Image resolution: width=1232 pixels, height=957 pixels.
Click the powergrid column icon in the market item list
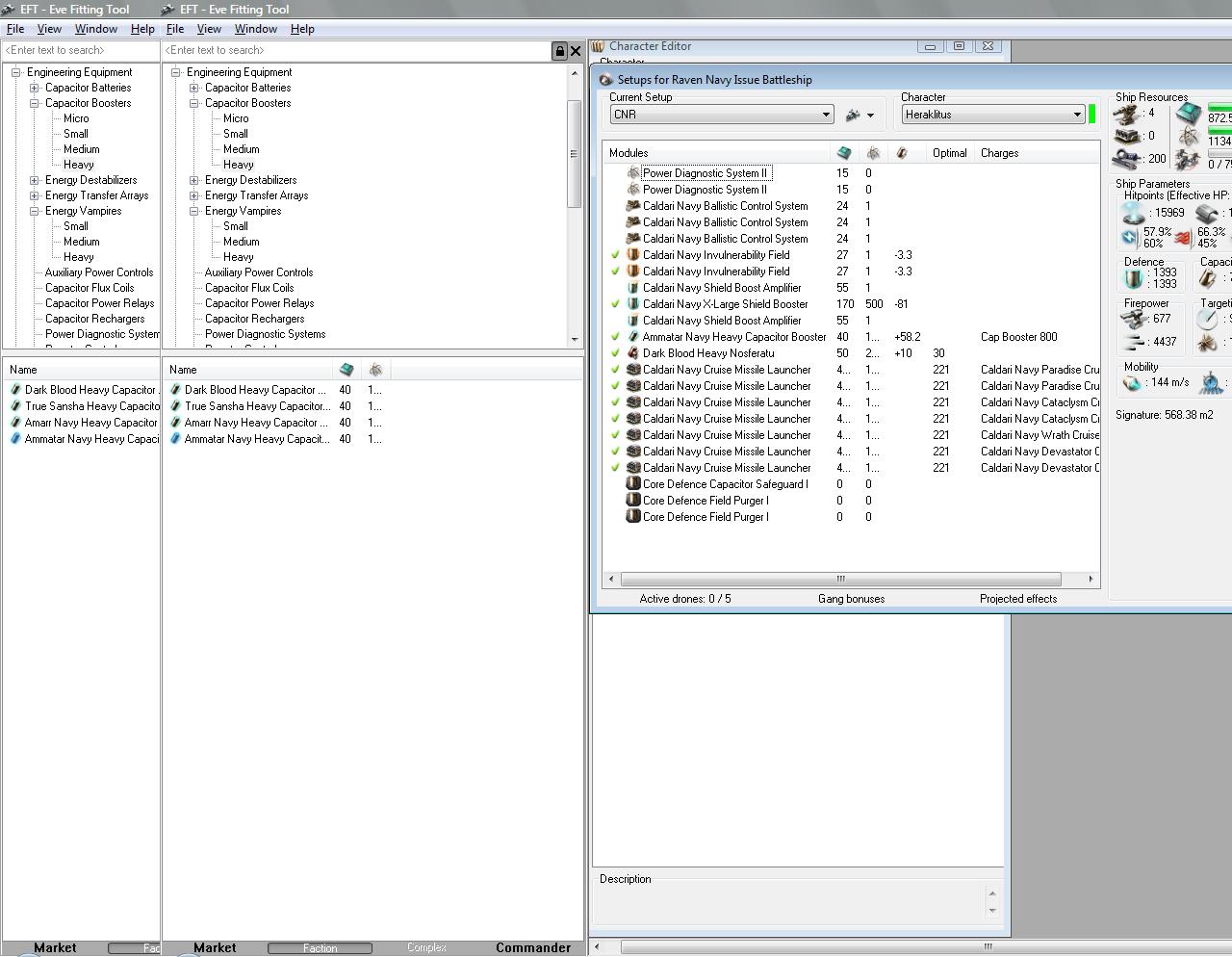[375, 370]
